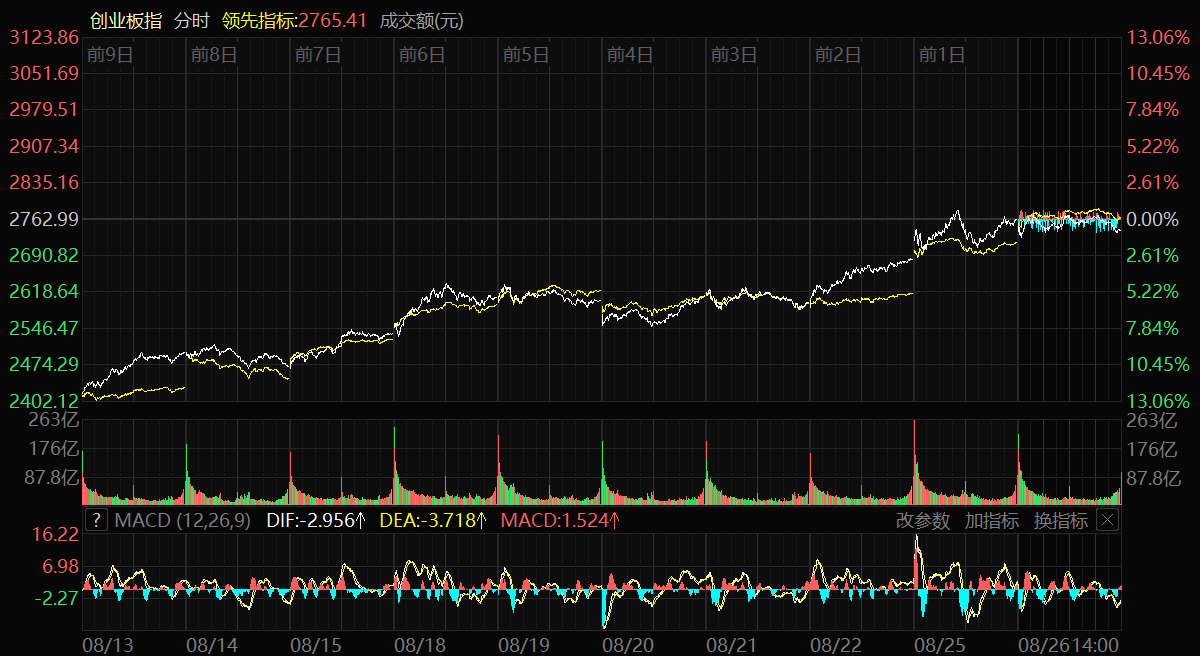The image size is (1200, 656).
Task: Click the MACD help question mark icon
Action: (x=96, y=520)
